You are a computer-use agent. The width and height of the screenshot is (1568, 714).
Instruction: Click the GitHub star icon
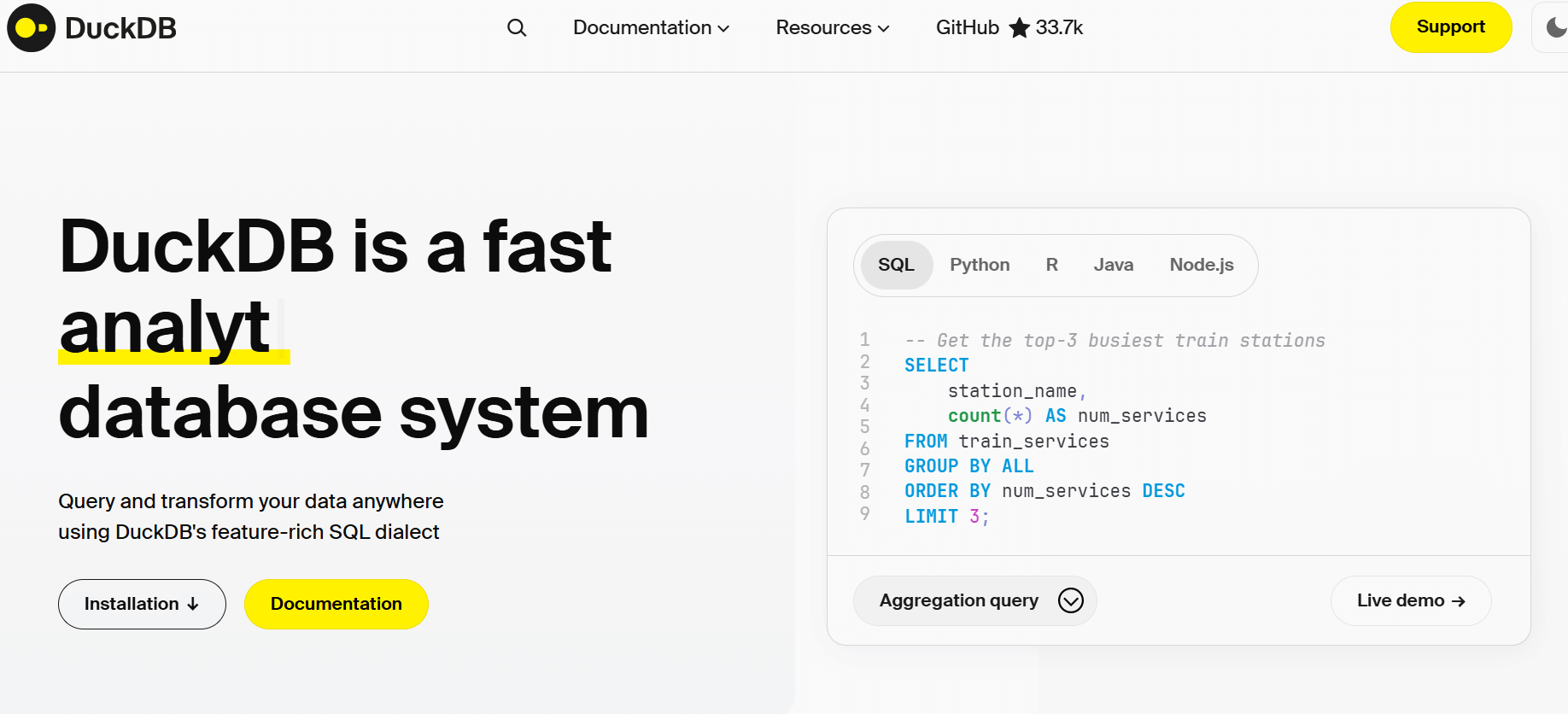coord(1019,28)
